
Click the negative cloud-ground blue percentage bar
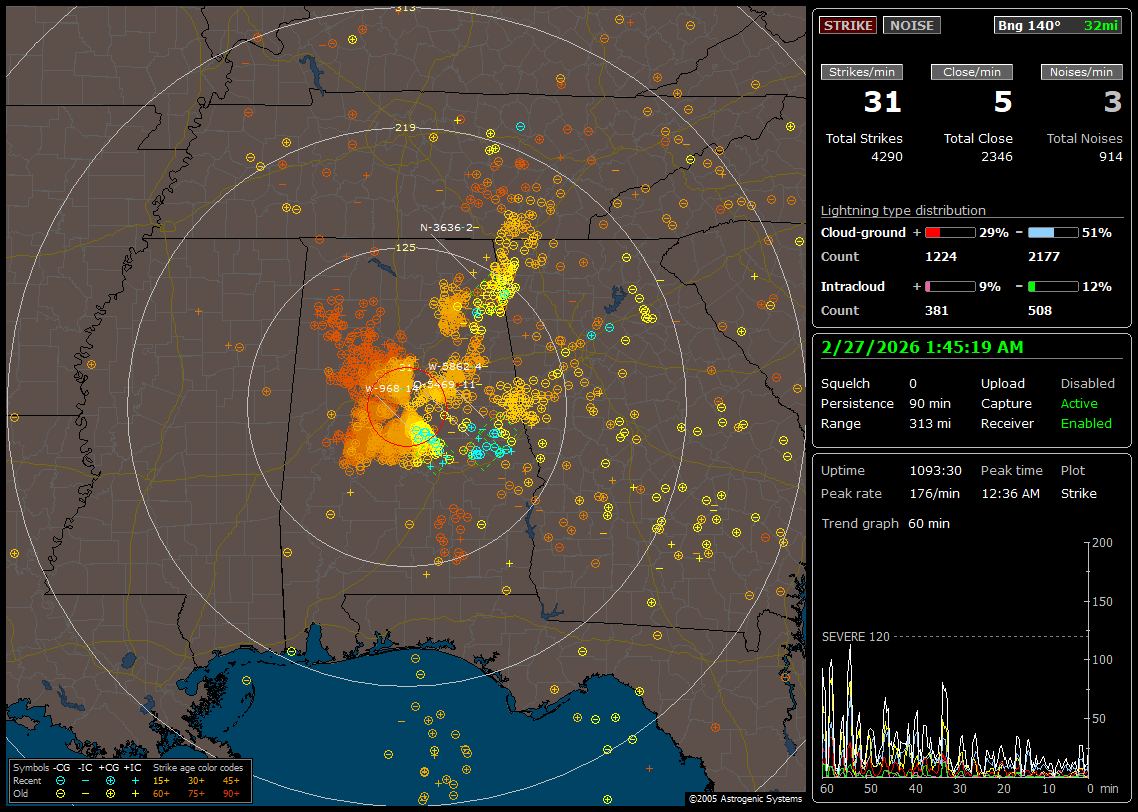(x=1053, y=232)
